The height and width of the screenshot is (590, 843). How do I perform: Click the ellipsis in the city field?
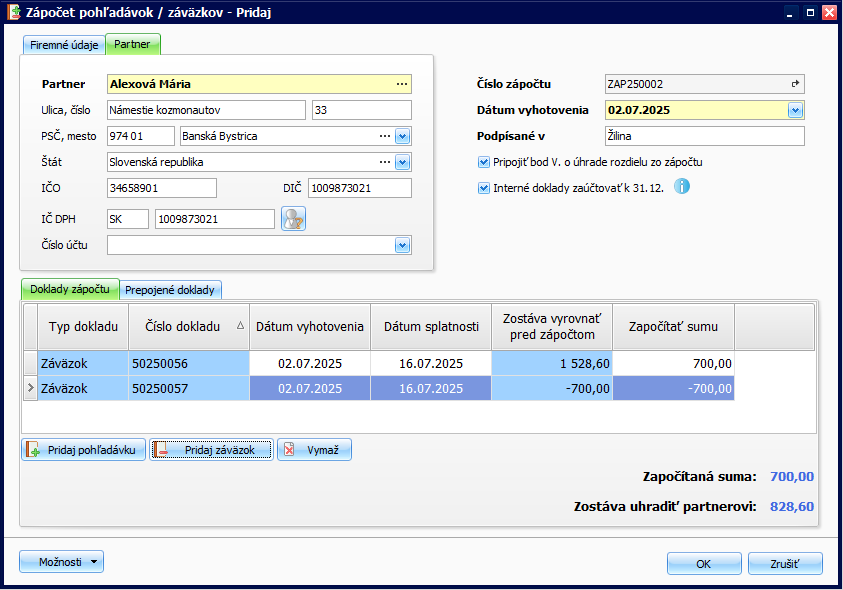(x=384, y=136)
